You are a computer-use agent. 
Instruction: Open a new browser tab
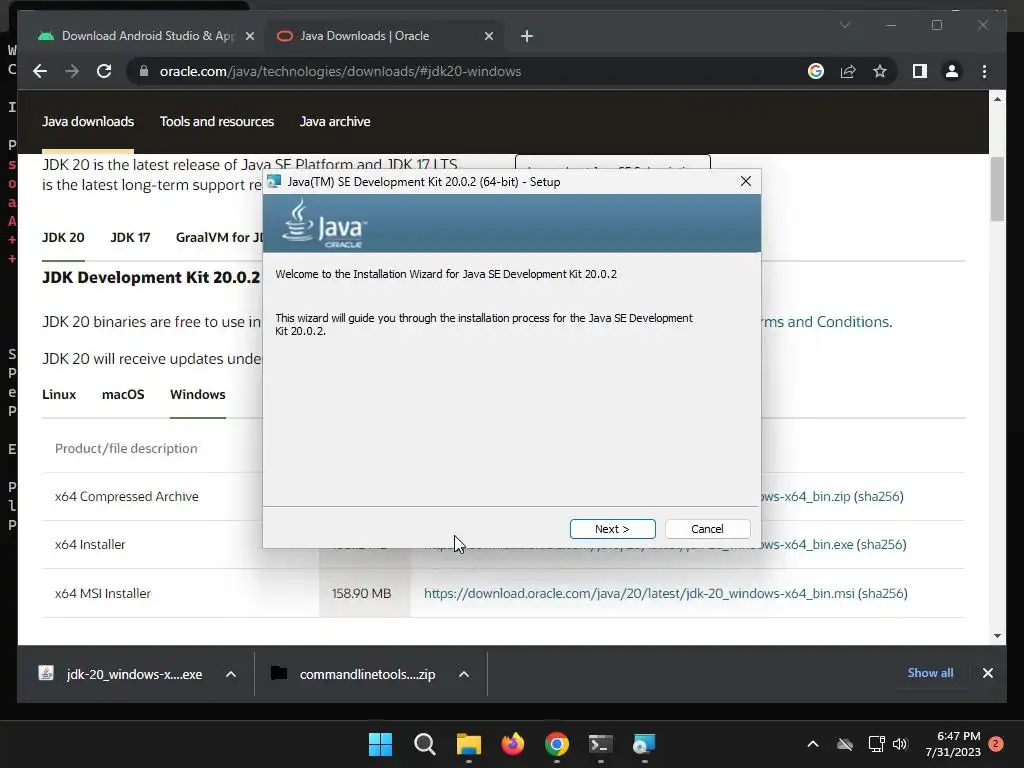(527, 37)
